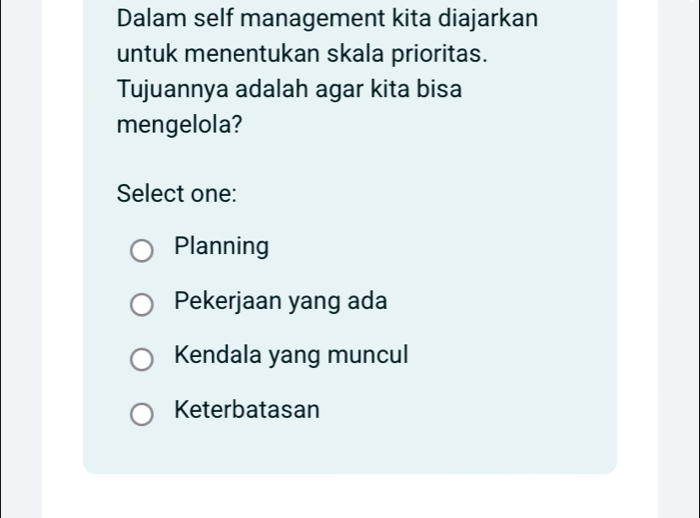
Task: Choose the "Pekerjaan yang ada" radio button
Action: tap(142, 305)
